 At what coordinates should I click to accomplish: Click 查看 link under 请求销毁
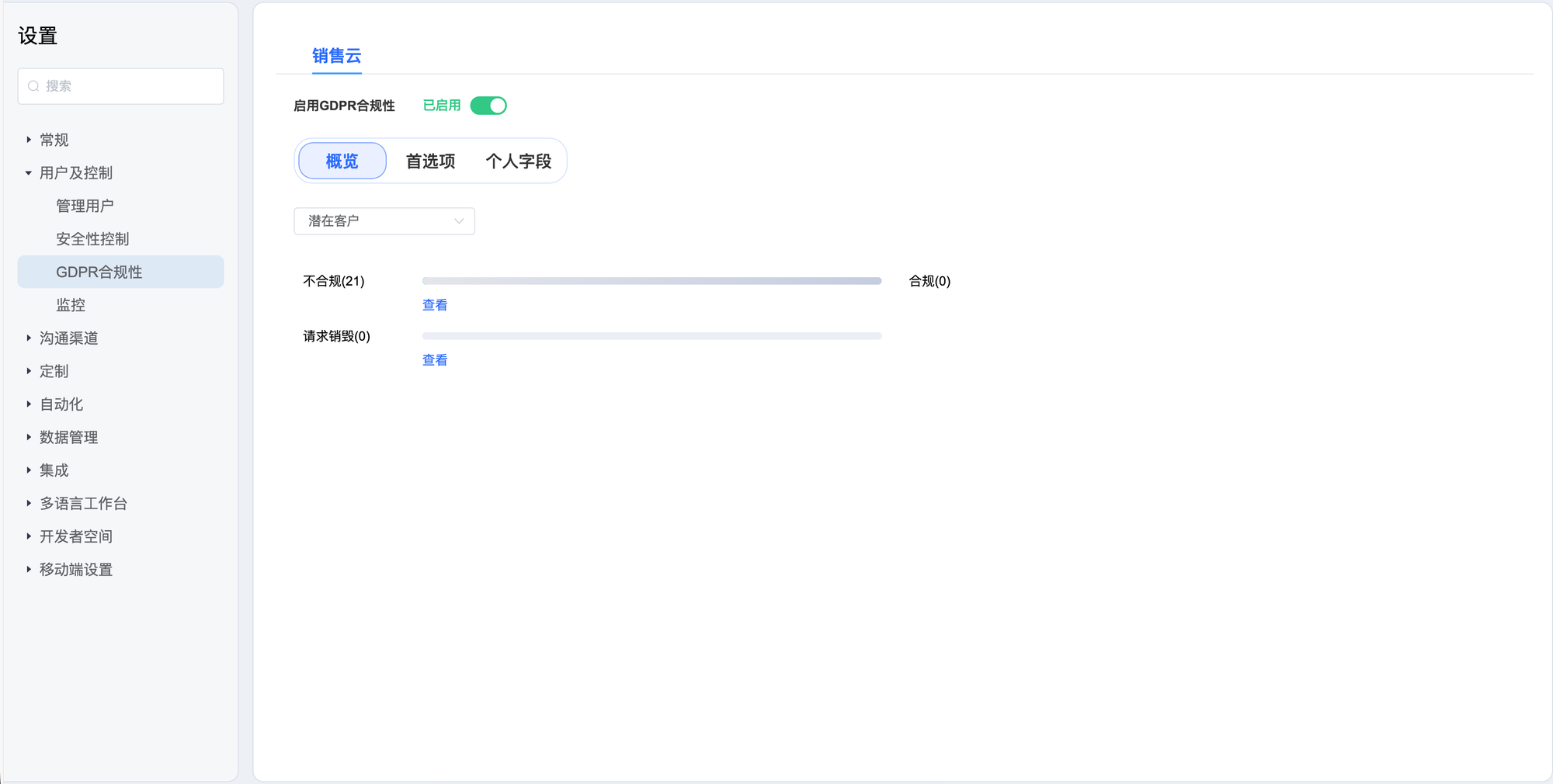435,360
